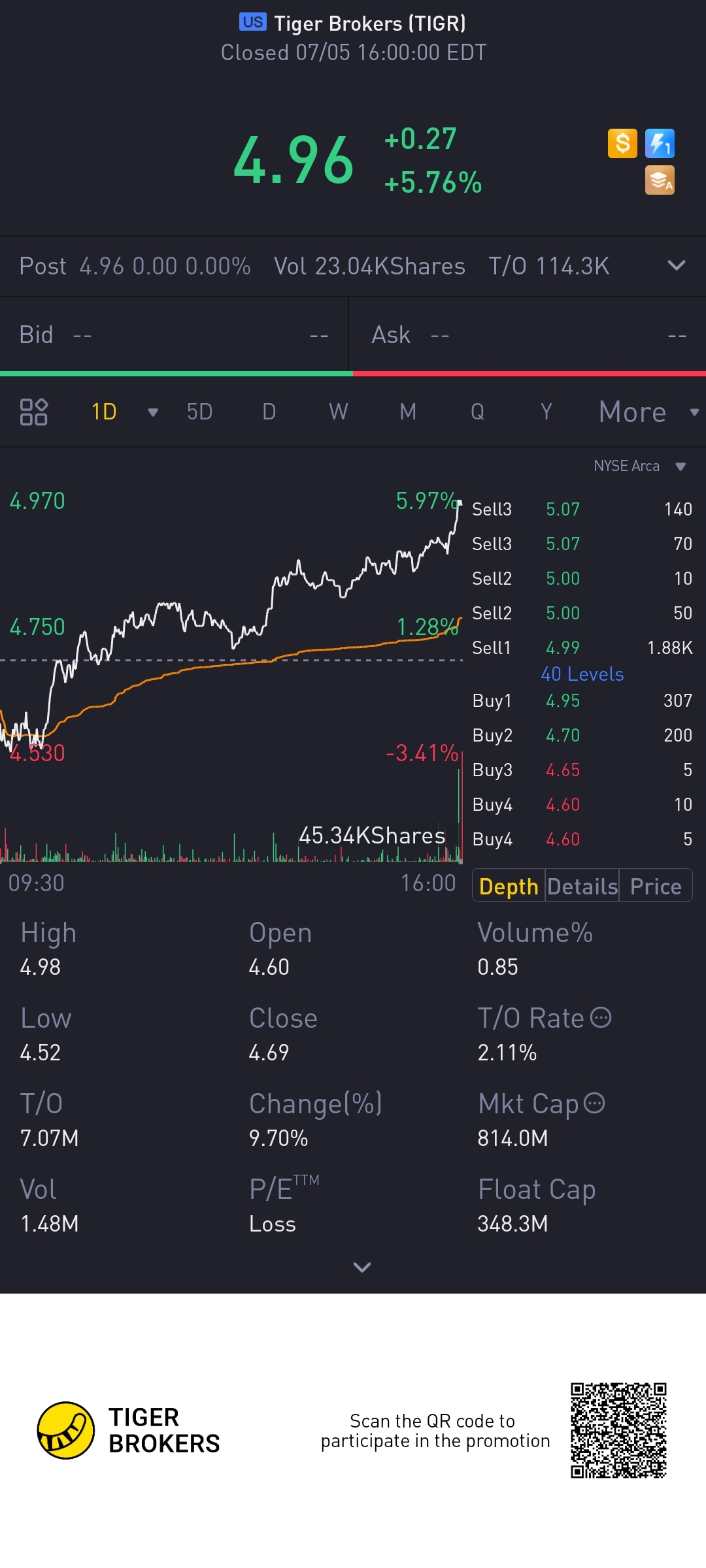Select the Details tab

(x=582, y=886)
